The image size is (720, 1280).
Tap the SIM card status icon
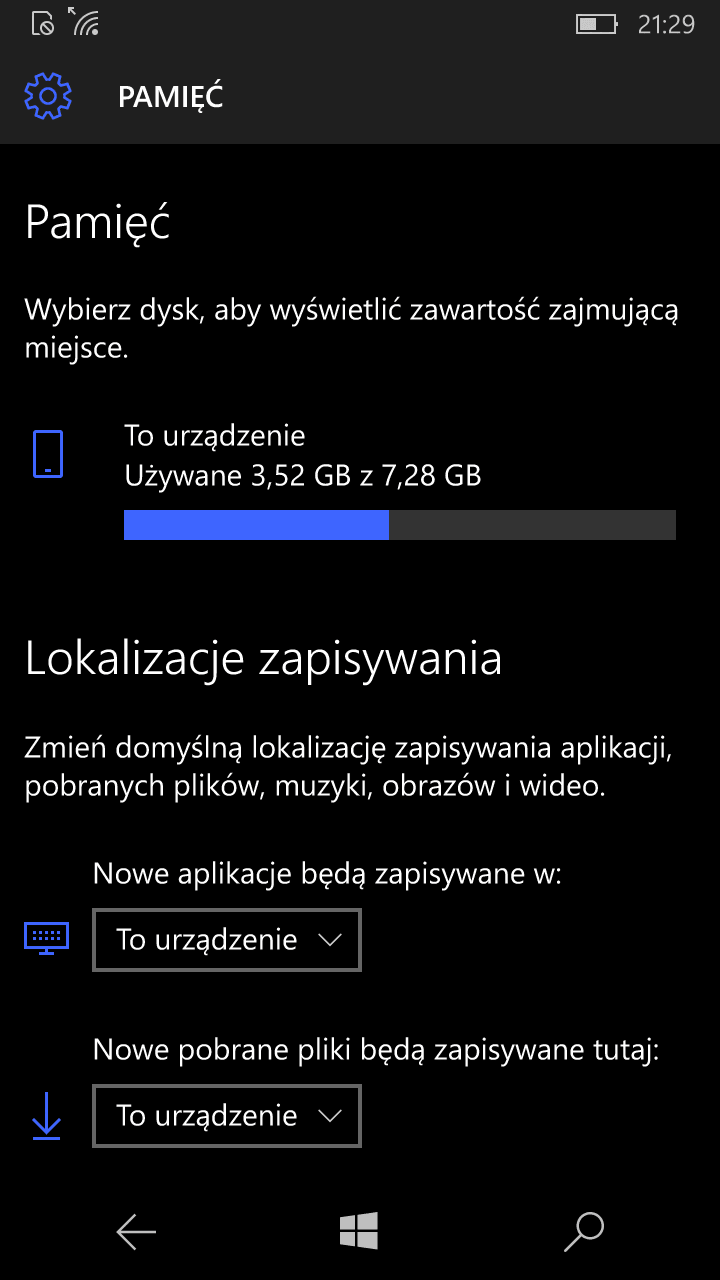tap(43, 23)
